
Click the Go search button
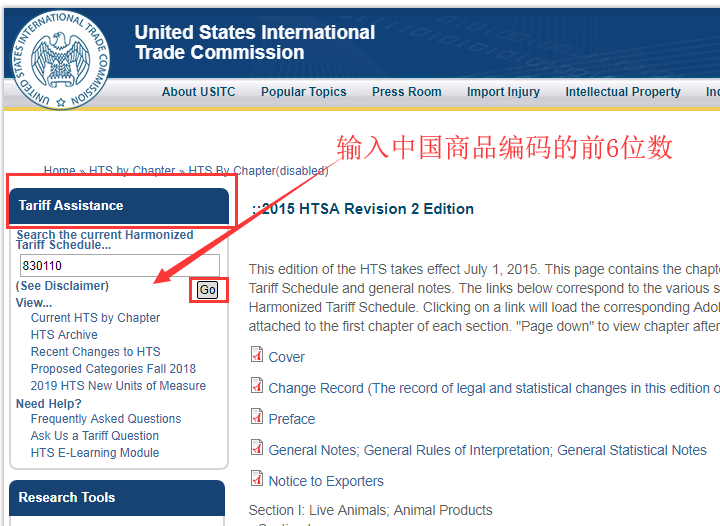pyautogui.click(x=207, y=290)
